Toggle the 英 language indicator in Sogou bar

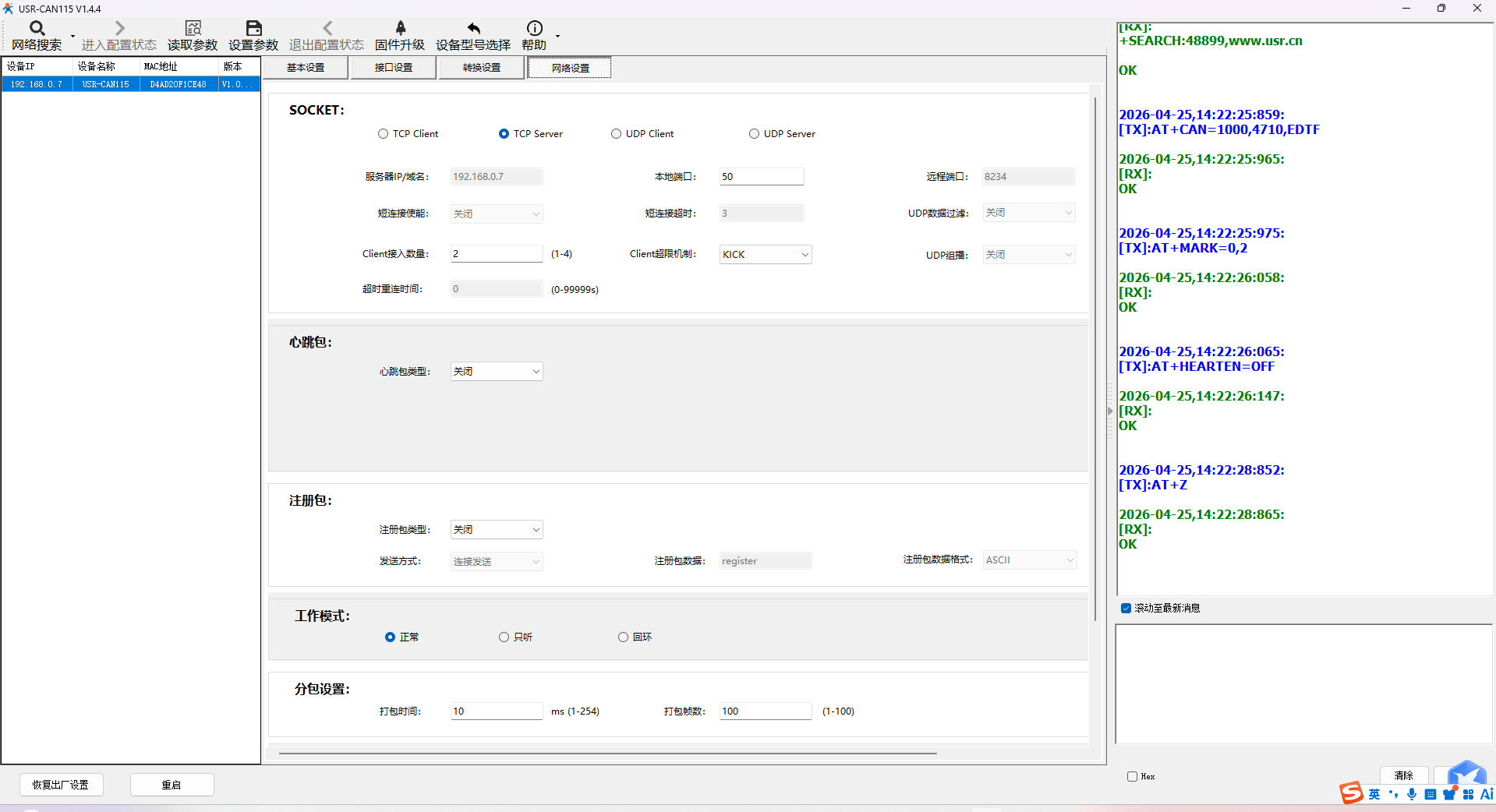click(x=1374, y=794)
